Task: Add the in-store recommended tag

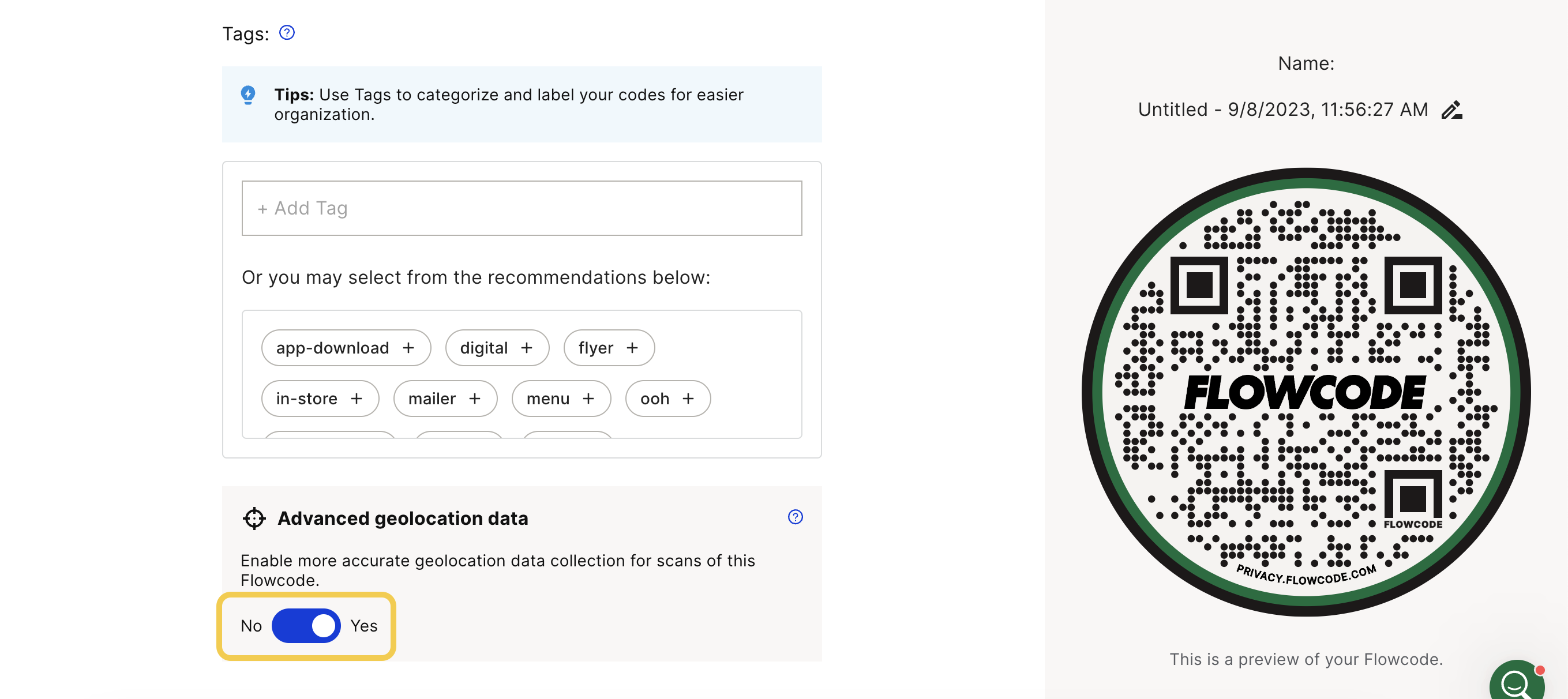Action: (320, 399)
